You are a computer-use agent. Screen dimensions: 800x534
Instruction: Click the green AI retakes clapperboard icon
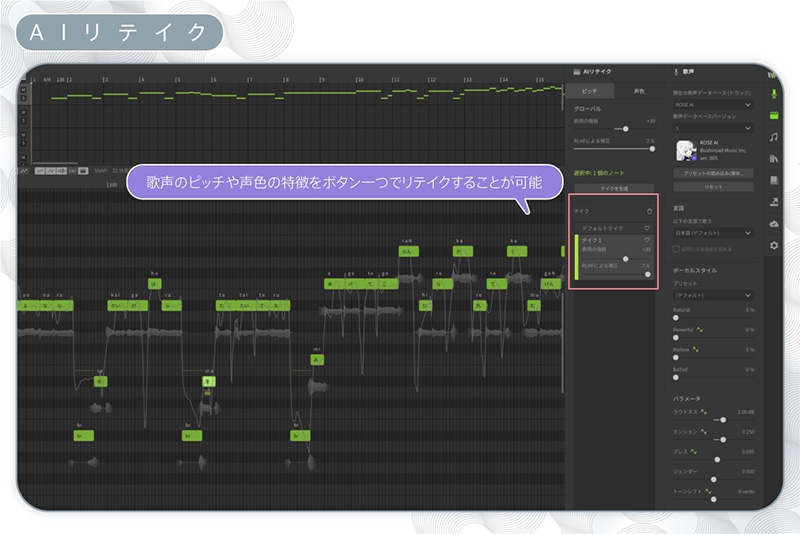point(773,114)
